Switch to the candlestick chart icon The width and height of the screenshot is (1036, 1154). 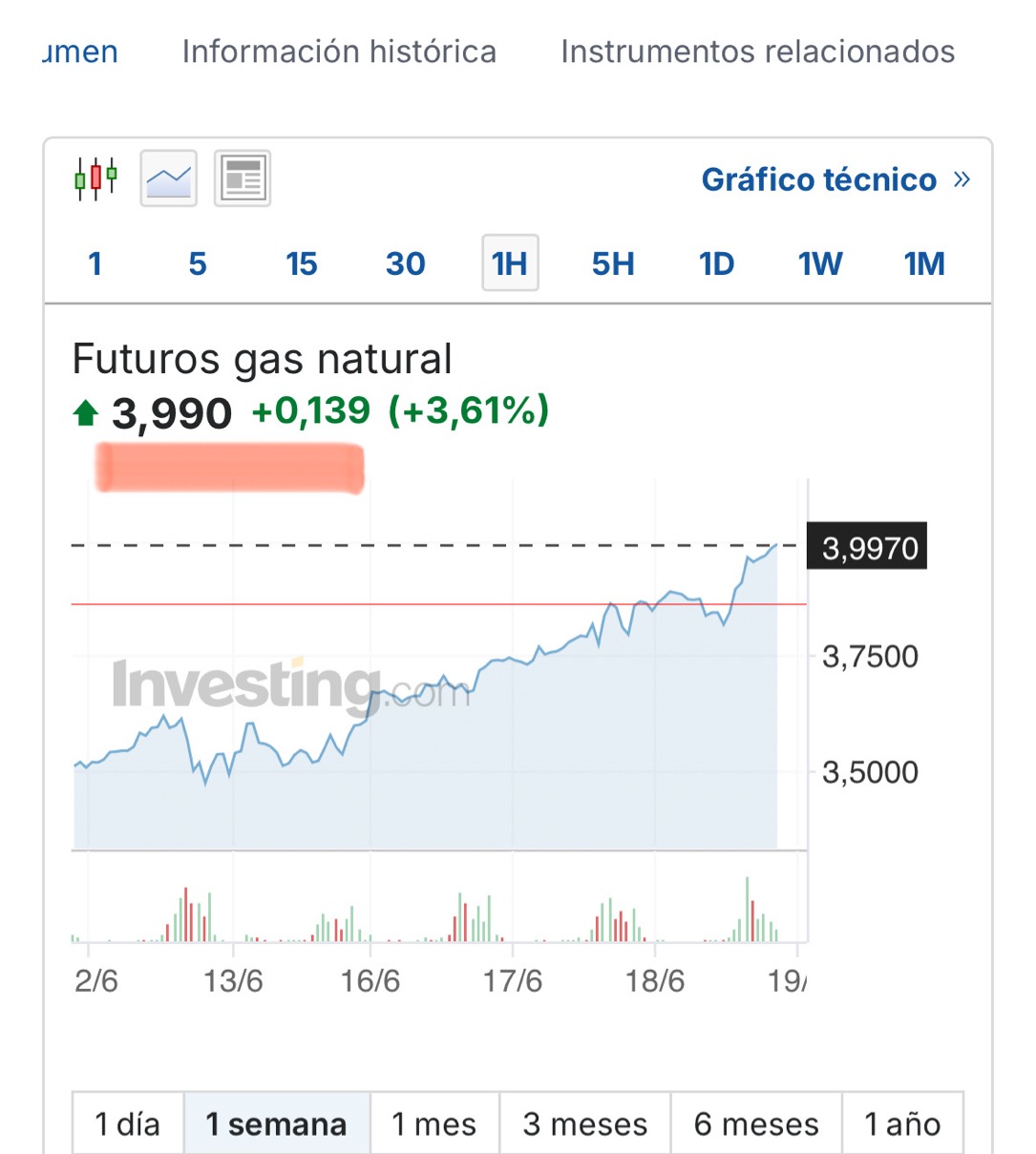pyautogui.click(x=96, y=178)
